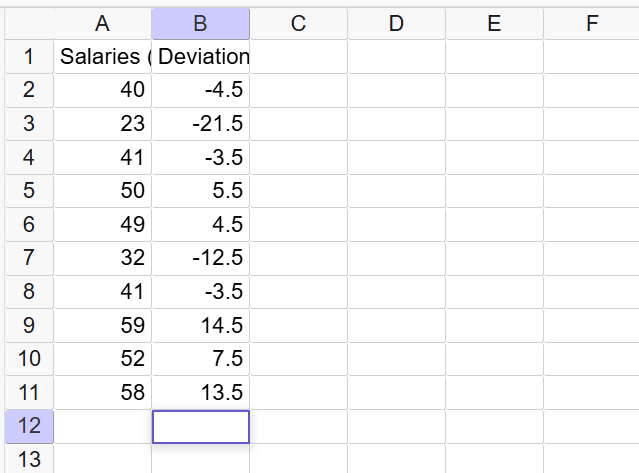Click the 'Salaries' header cell

coord(103,57)
